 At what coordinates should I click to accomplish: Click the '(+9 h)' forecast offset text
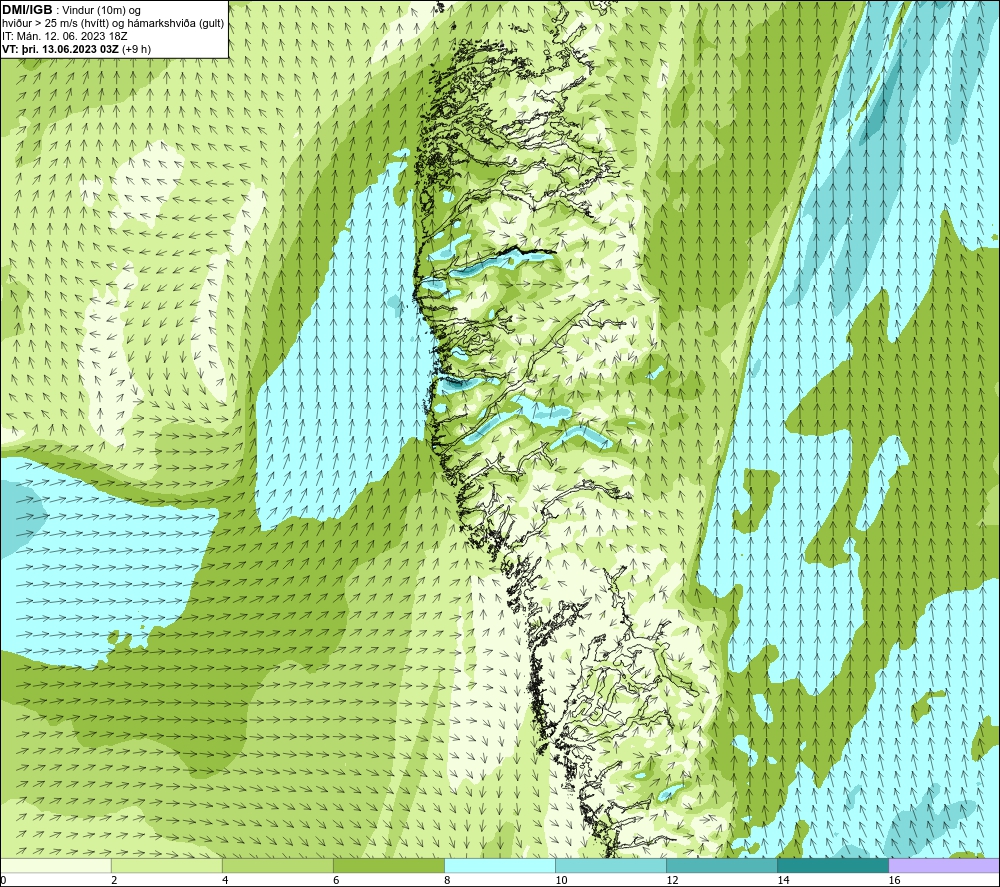136,49
